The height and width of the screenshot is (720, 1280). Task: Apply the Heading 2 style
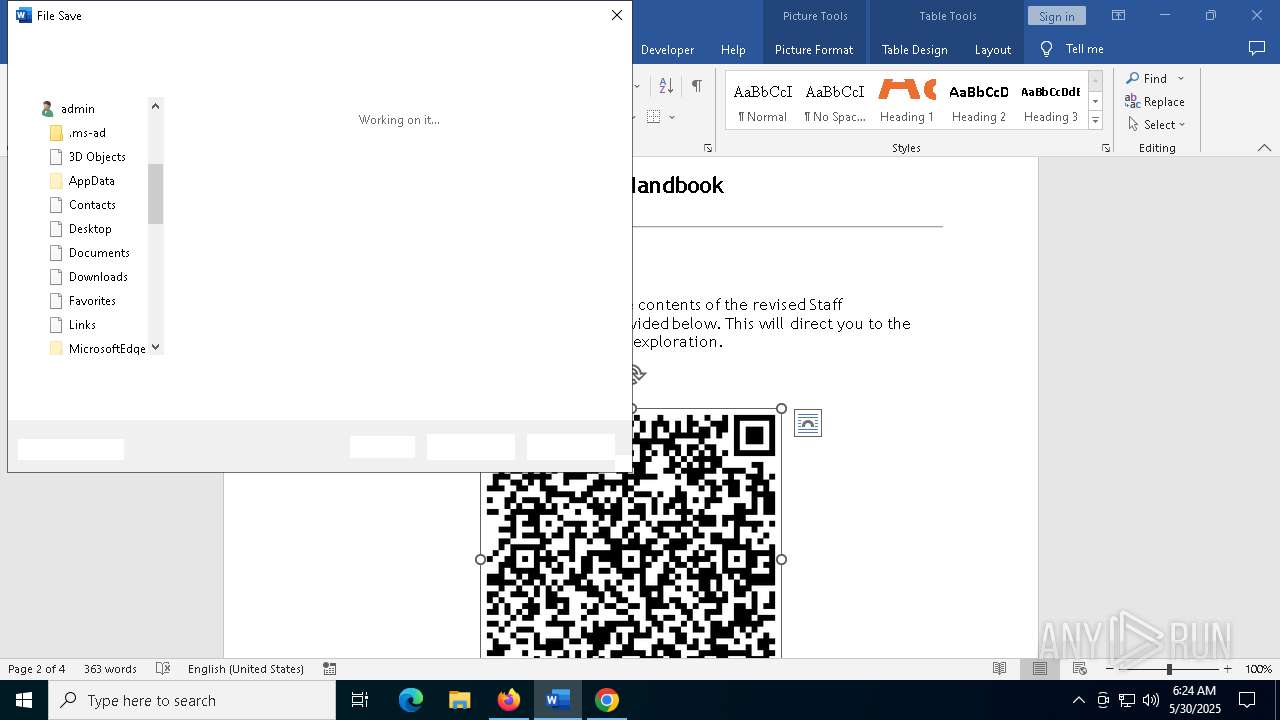click(978, 102)
